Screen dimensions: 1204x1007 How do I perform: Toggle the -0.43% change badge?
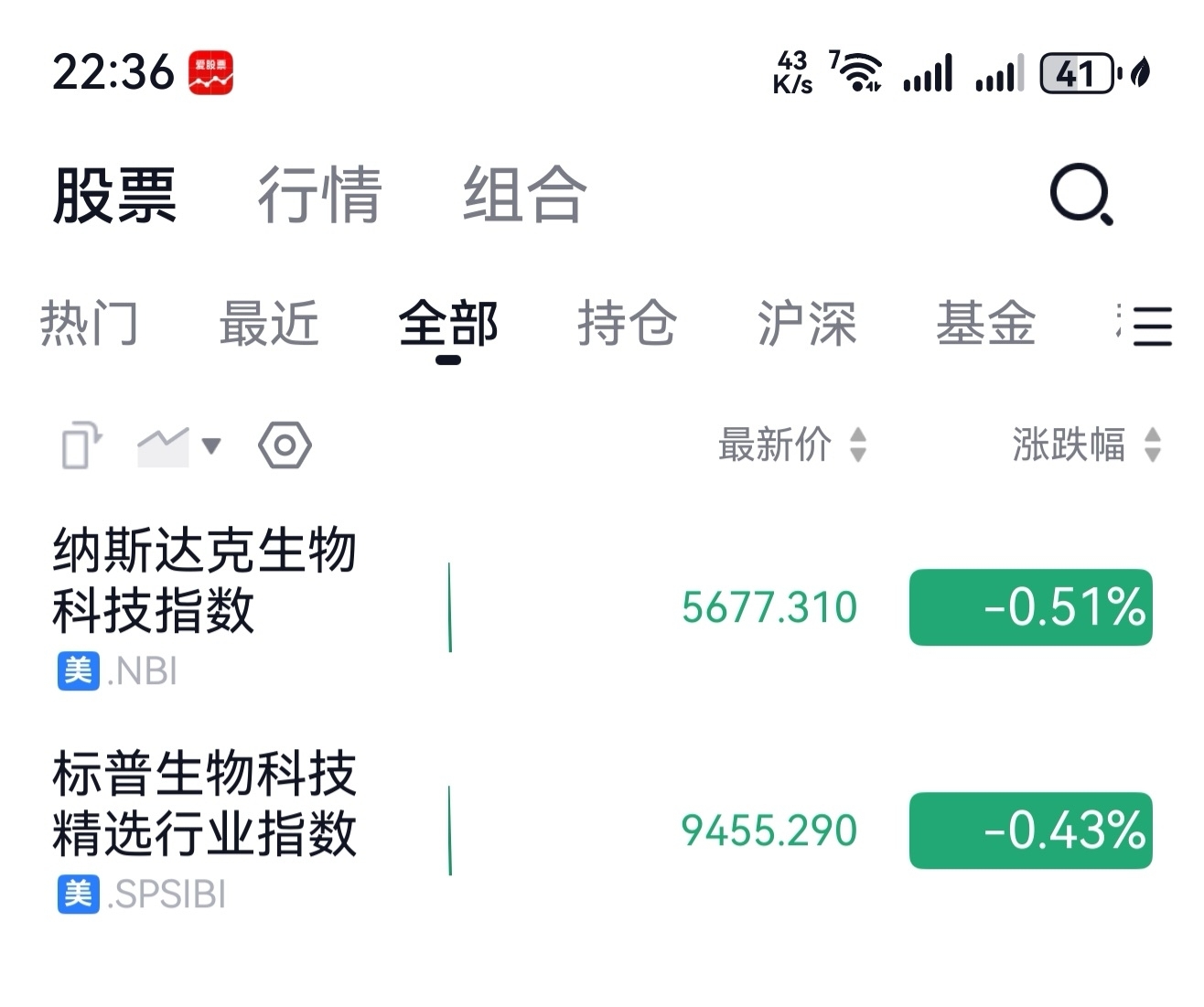coord(1031,830)
